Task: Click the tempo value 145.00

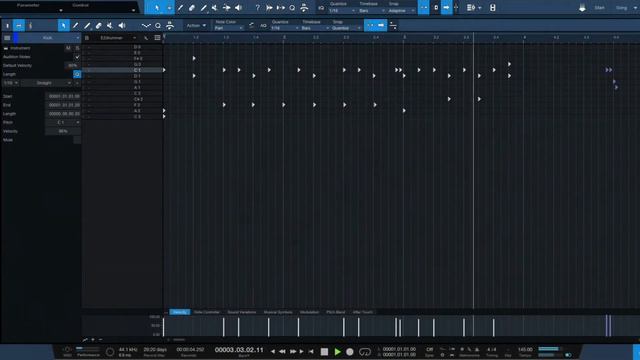Action: coord(525,349)
